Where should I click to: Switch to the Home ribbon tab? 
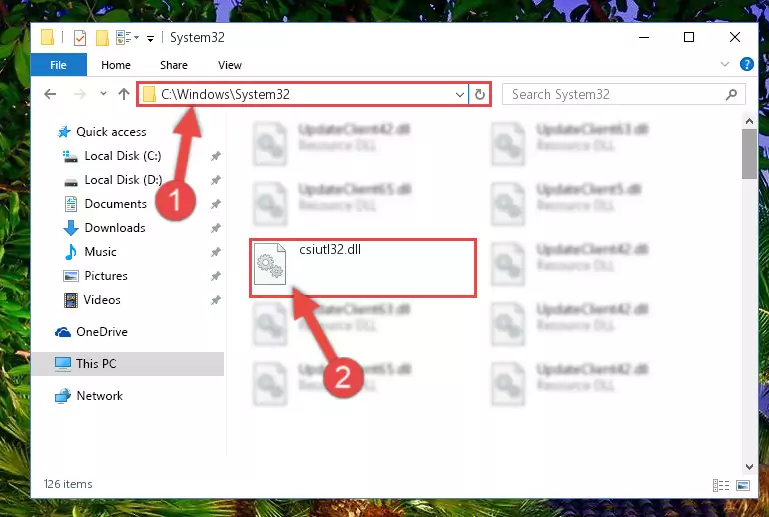click(x=116, y=65)
